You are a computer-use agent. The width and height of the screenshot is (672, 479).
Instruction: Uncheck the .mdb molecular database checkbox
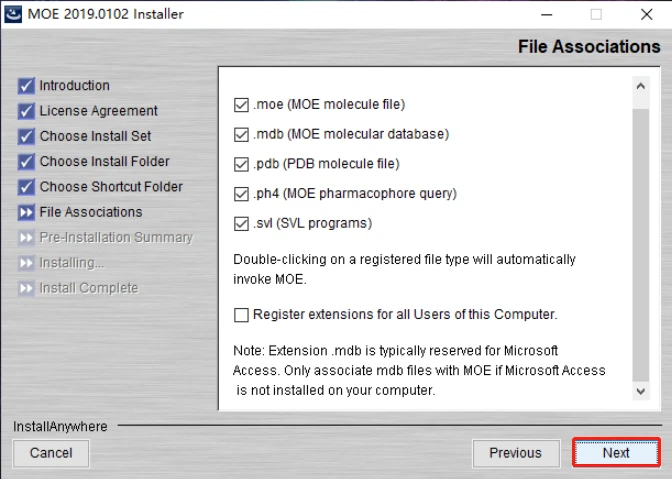click(x=240, y=134)
